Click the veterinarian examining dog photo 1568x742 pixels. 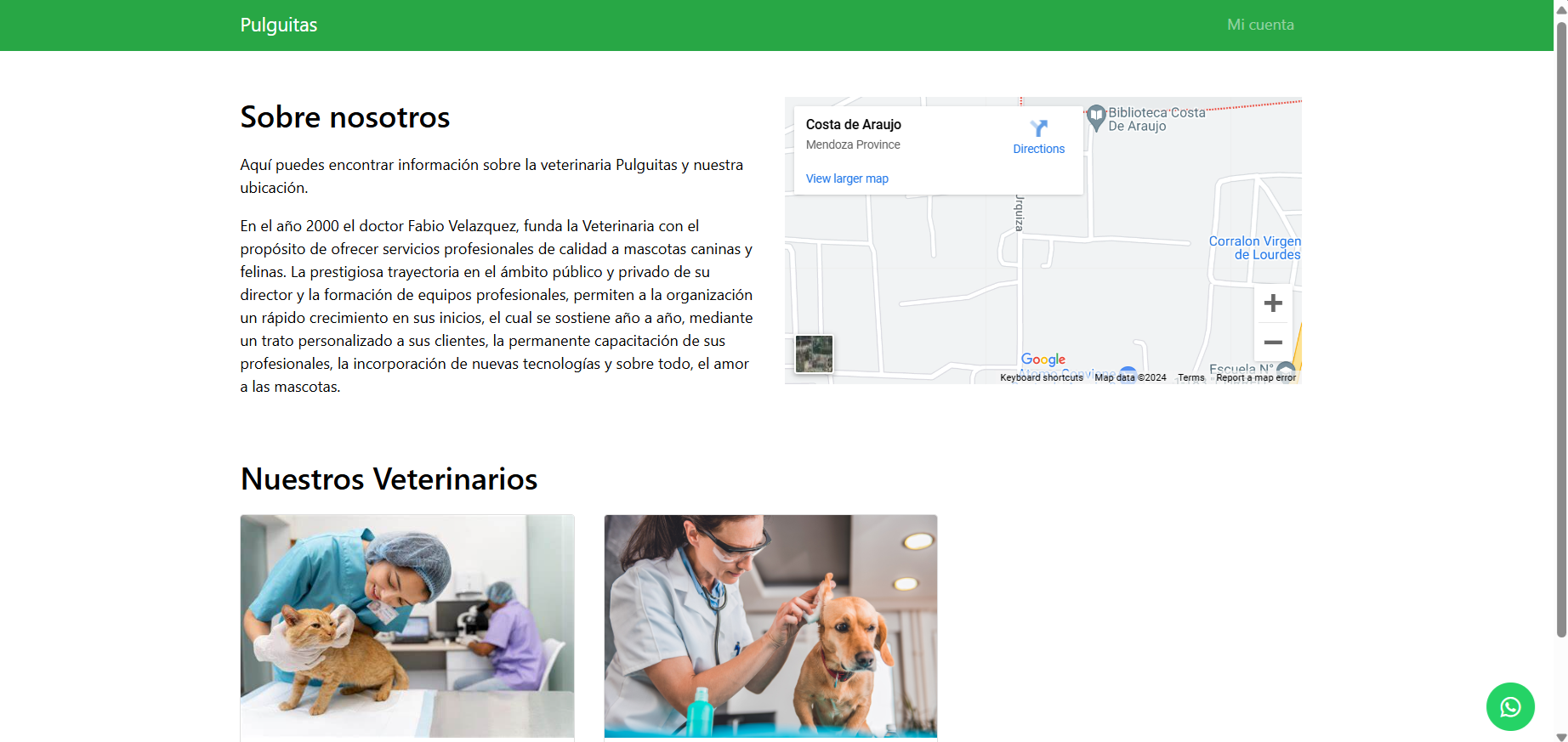770,626
